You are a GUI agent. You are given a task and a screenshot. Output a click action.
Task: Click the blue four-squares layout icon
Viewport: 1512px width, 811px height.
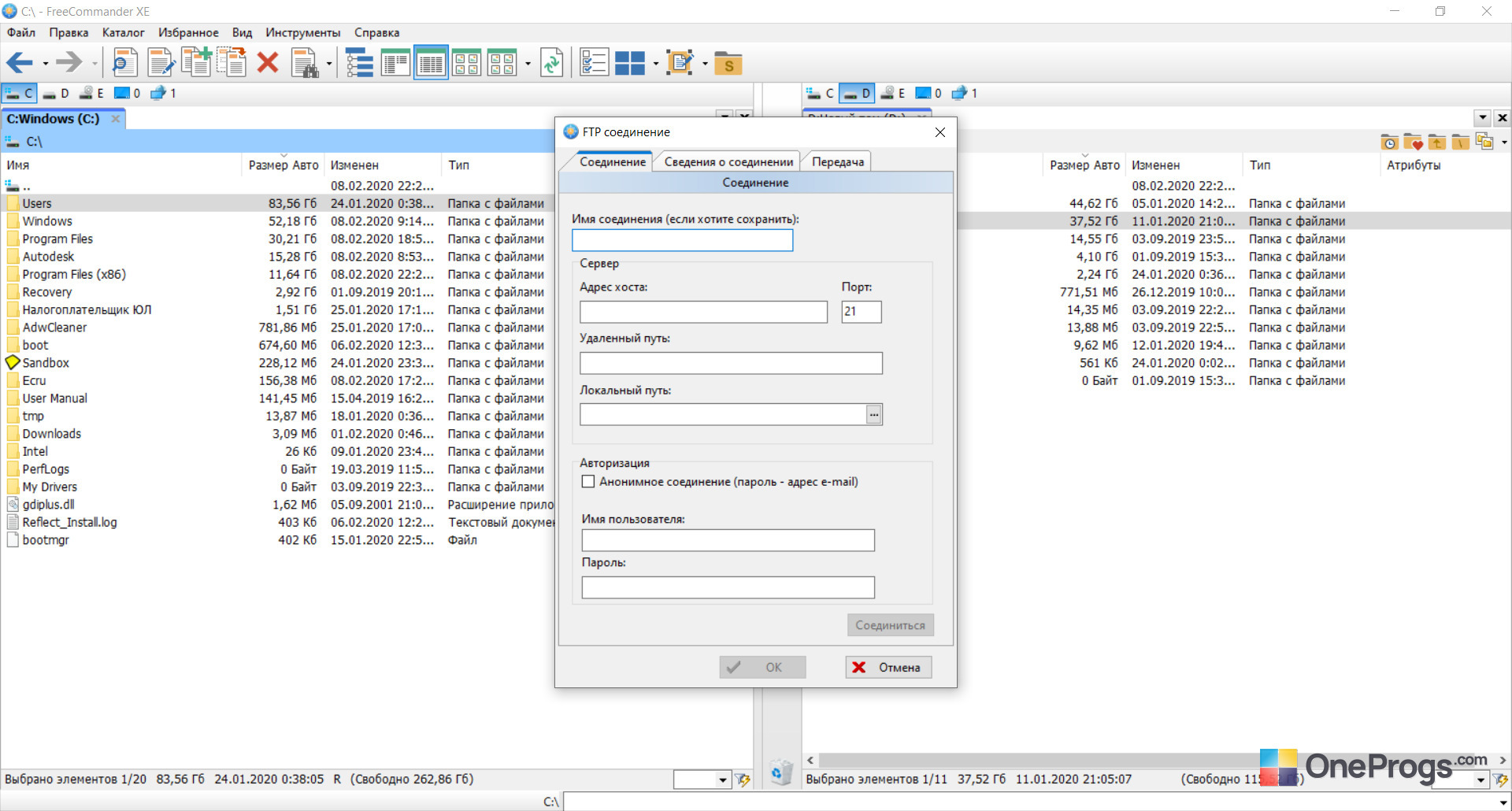tap(630, 63)
